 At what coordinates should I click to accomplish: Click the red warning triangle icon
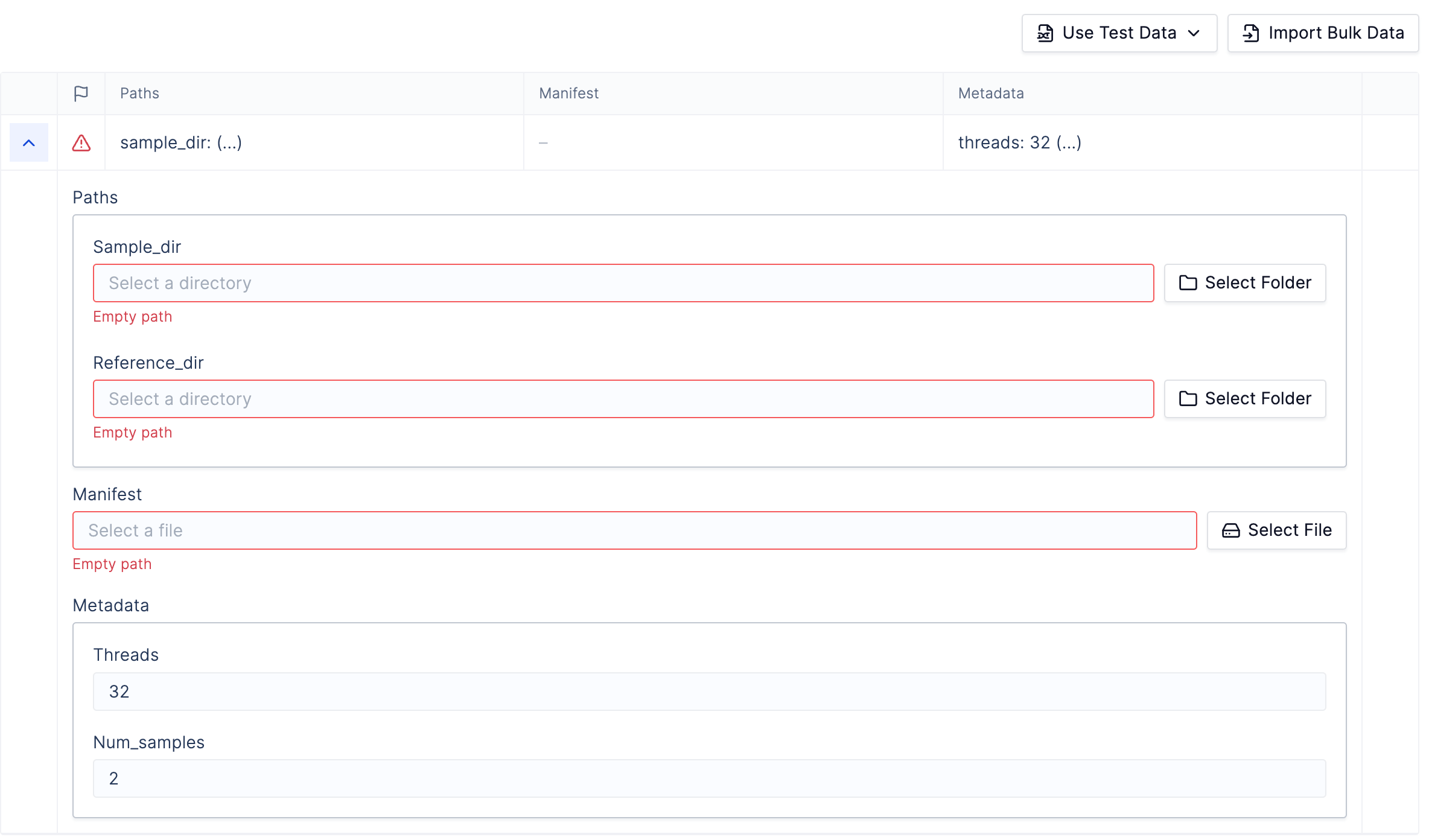coord(81,143)
